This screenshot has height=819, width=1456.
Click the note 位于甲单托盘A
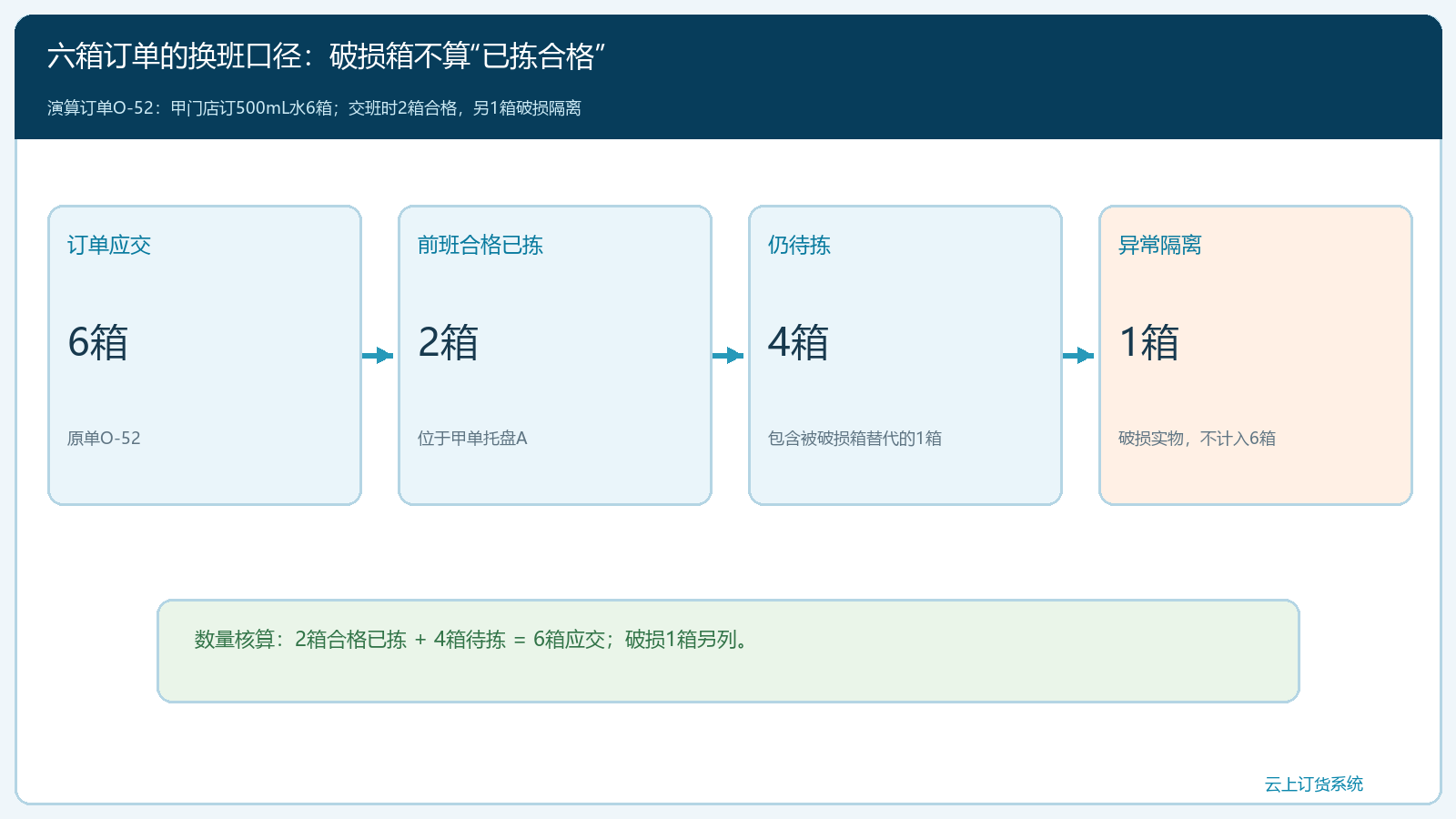pyautogui.click(x=472, y=439)
